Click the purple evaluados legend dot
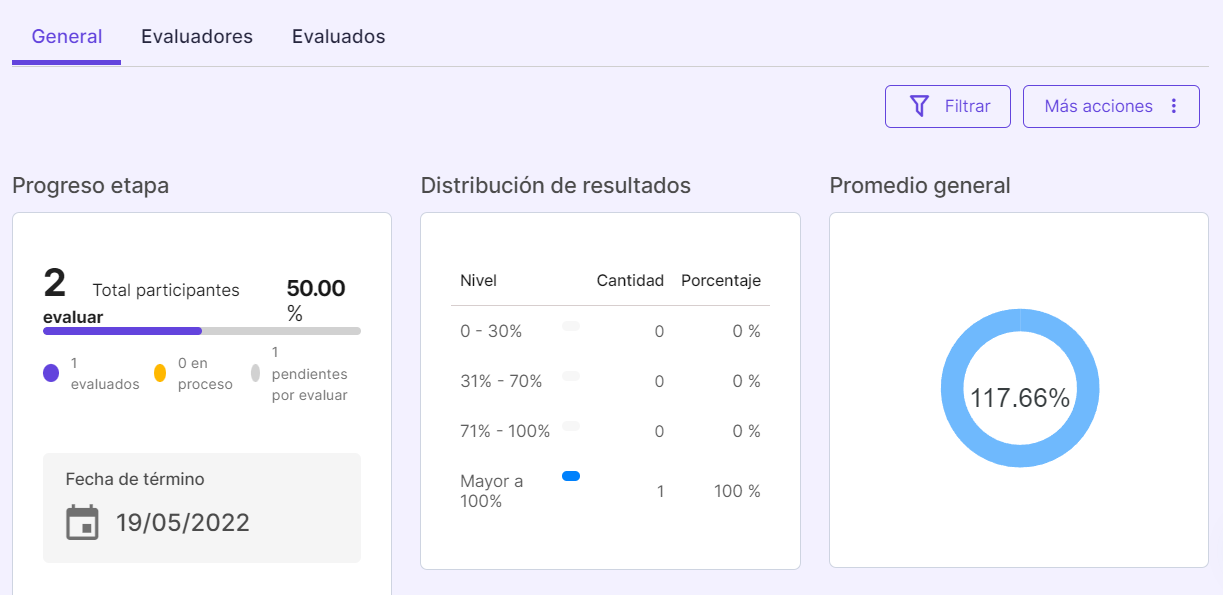 click(51, 373)
